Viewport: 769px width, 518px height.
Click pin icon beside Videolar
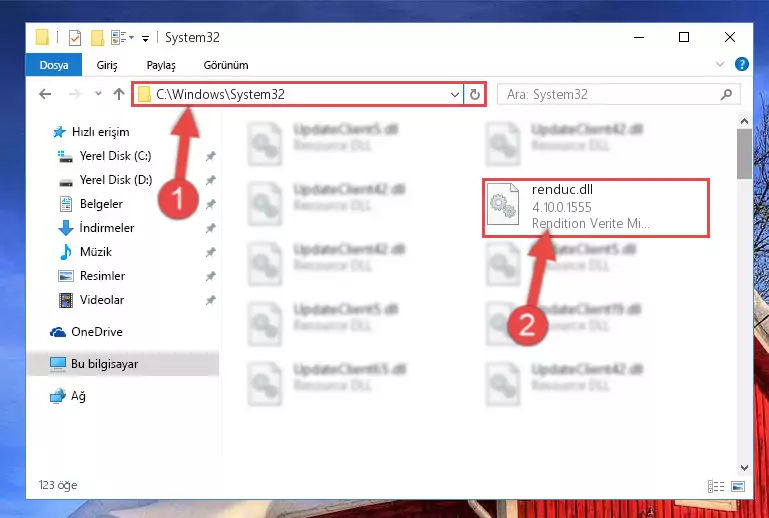coord(210,300)
